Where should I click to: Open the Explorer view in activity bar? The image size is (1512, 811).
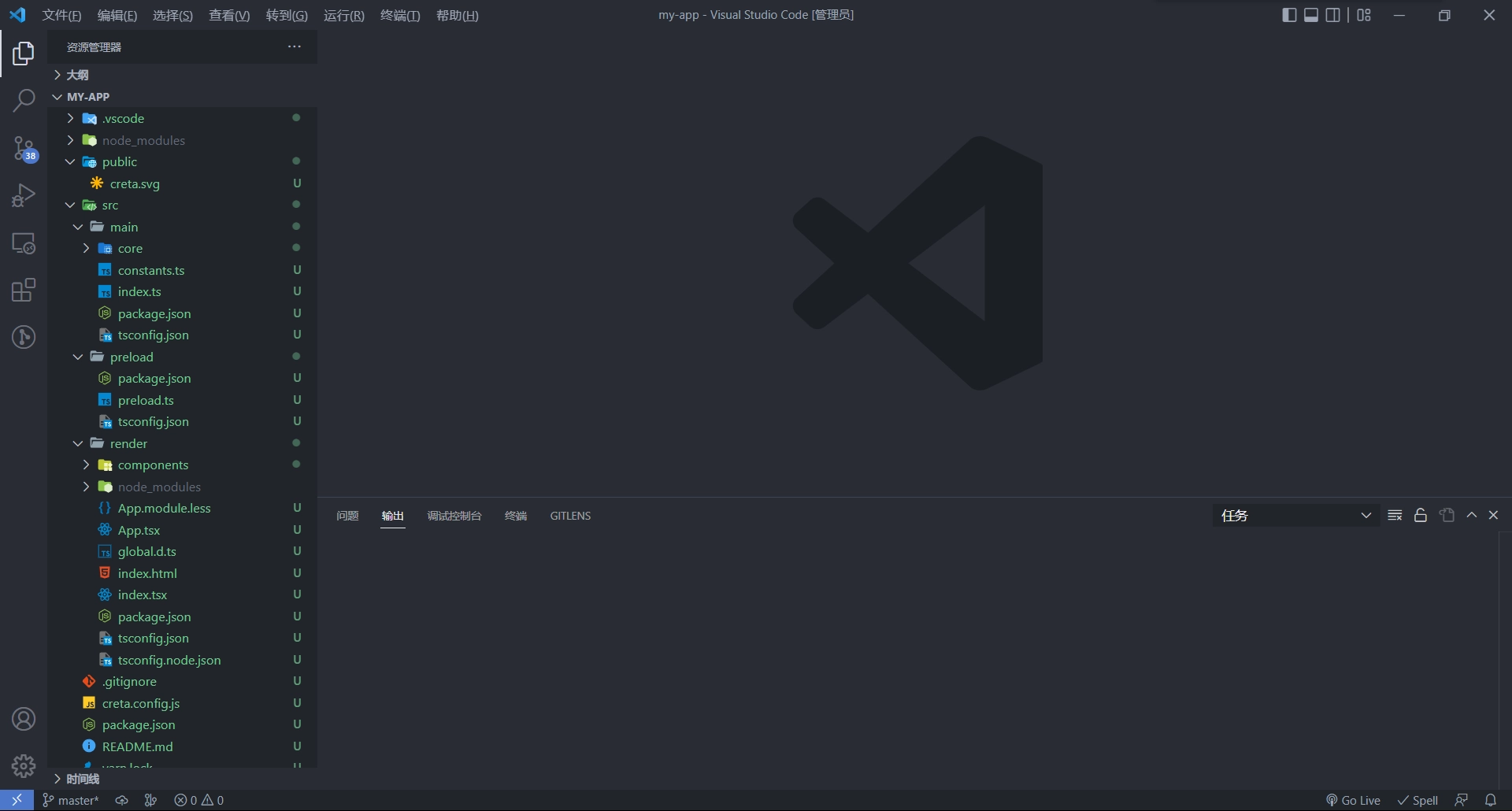24,54
